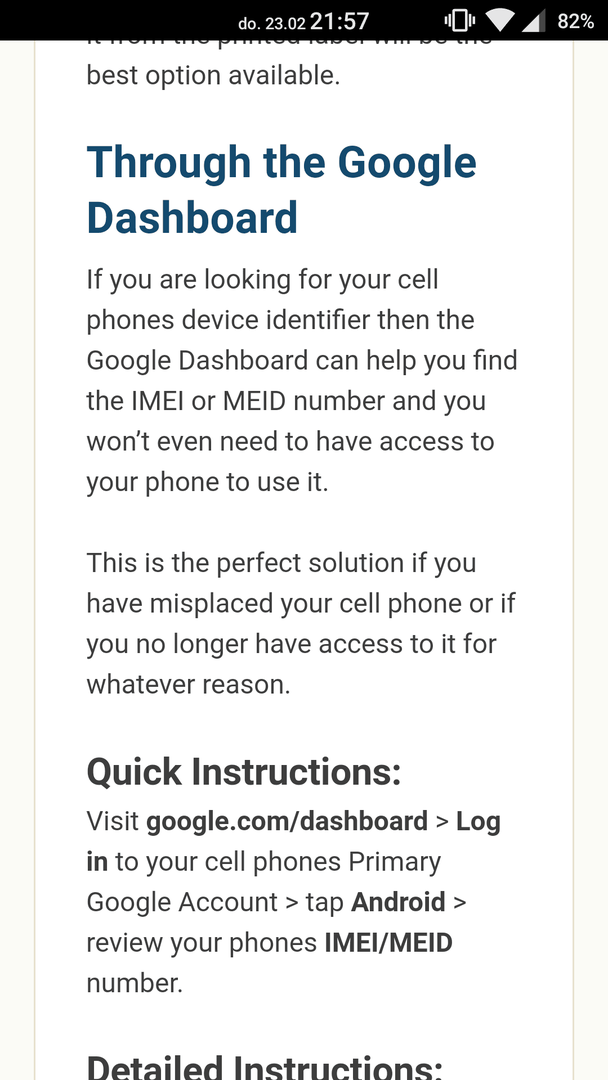Tap the Quick Instructions heading
The image size is (608, 1080).
[244, 771]
